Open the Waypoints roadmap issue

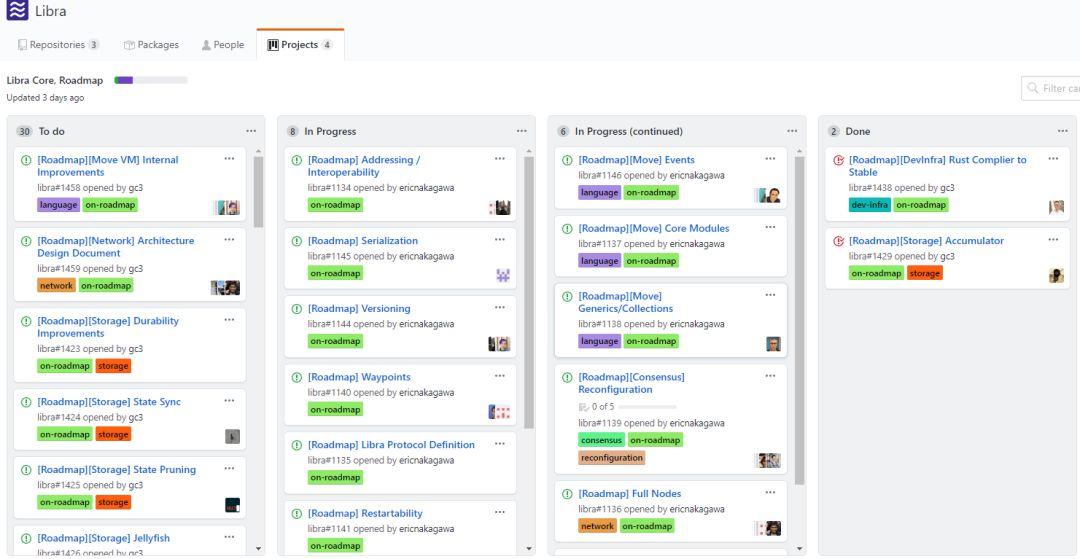click(359, 377)
